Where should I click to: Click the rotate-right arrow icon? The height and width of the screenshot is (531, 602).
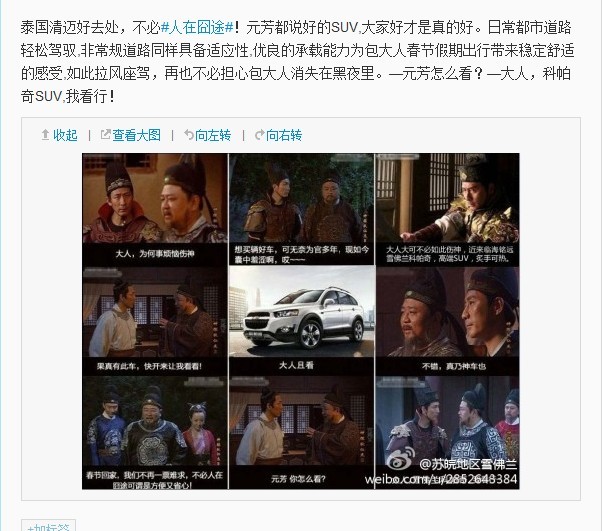(260, 135)
